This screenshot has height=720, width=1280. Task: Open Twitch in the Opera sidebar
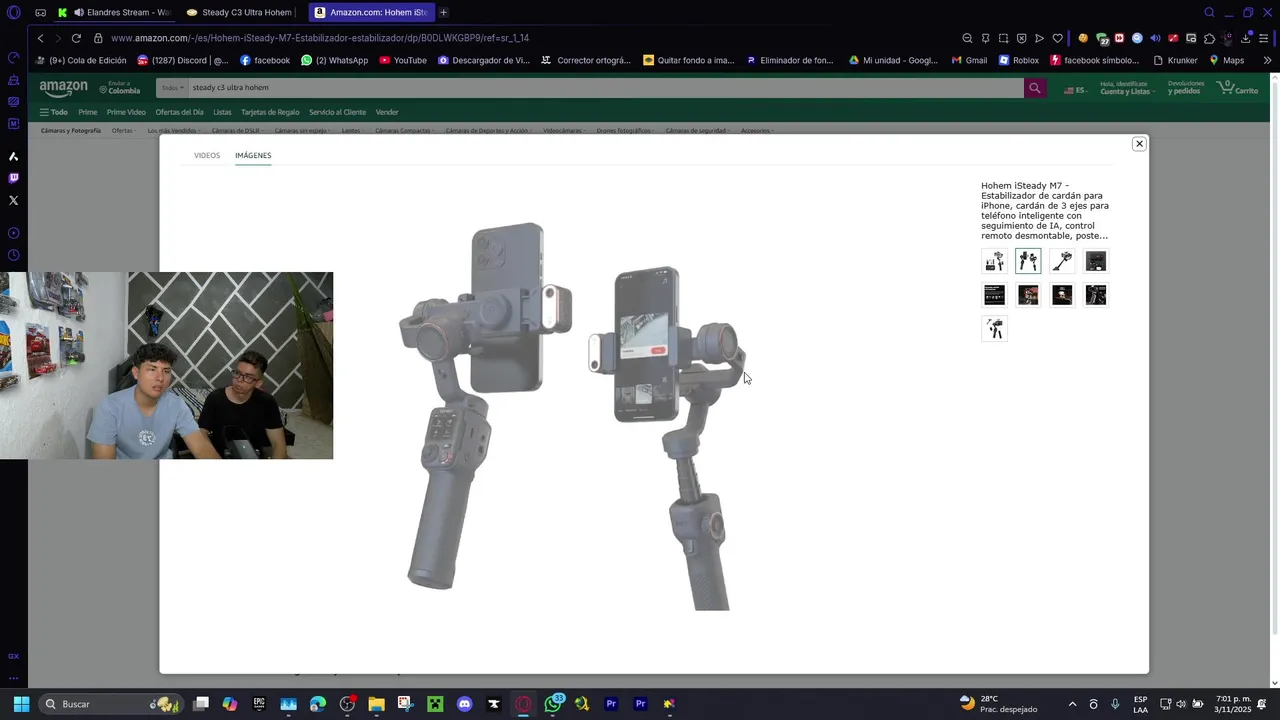click(13, 178)
